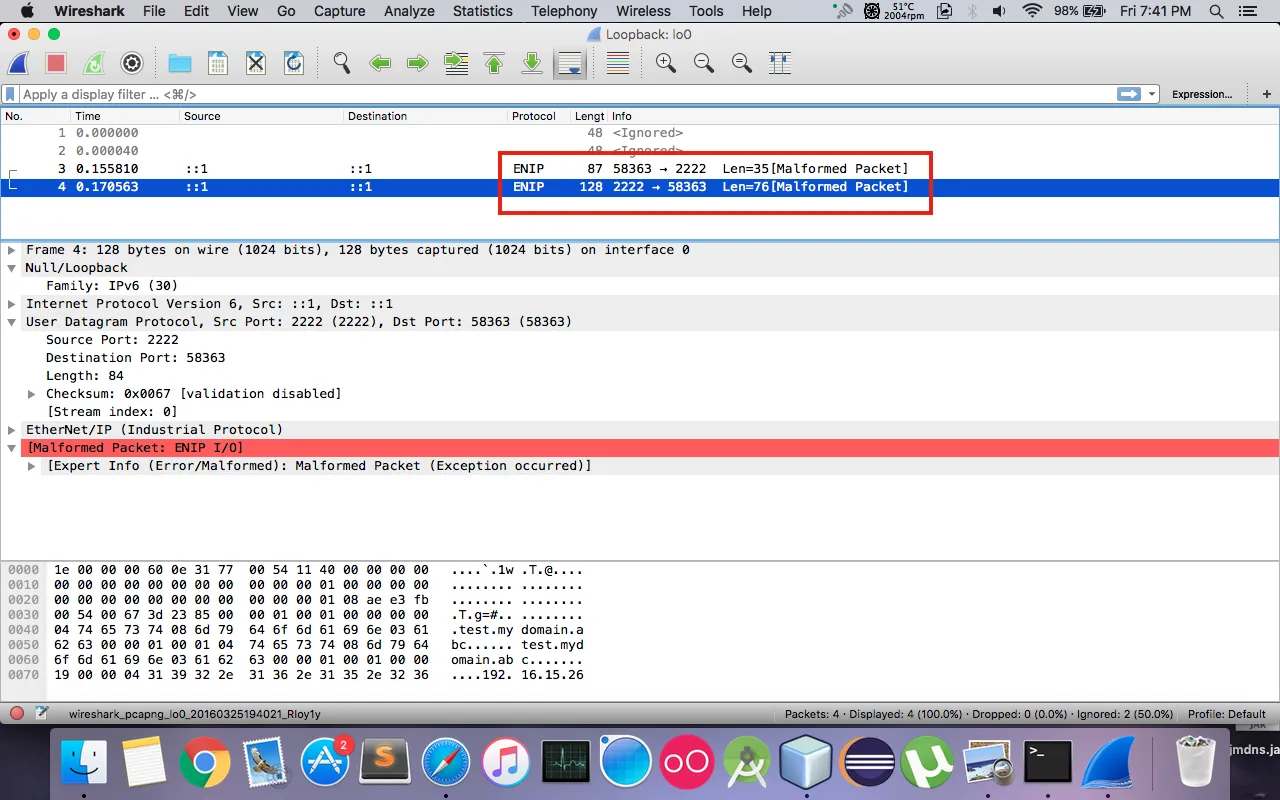Click the display filter input field
Image resolution: width=1280 pixels, height=800 pixels.
tap(565, 94)
